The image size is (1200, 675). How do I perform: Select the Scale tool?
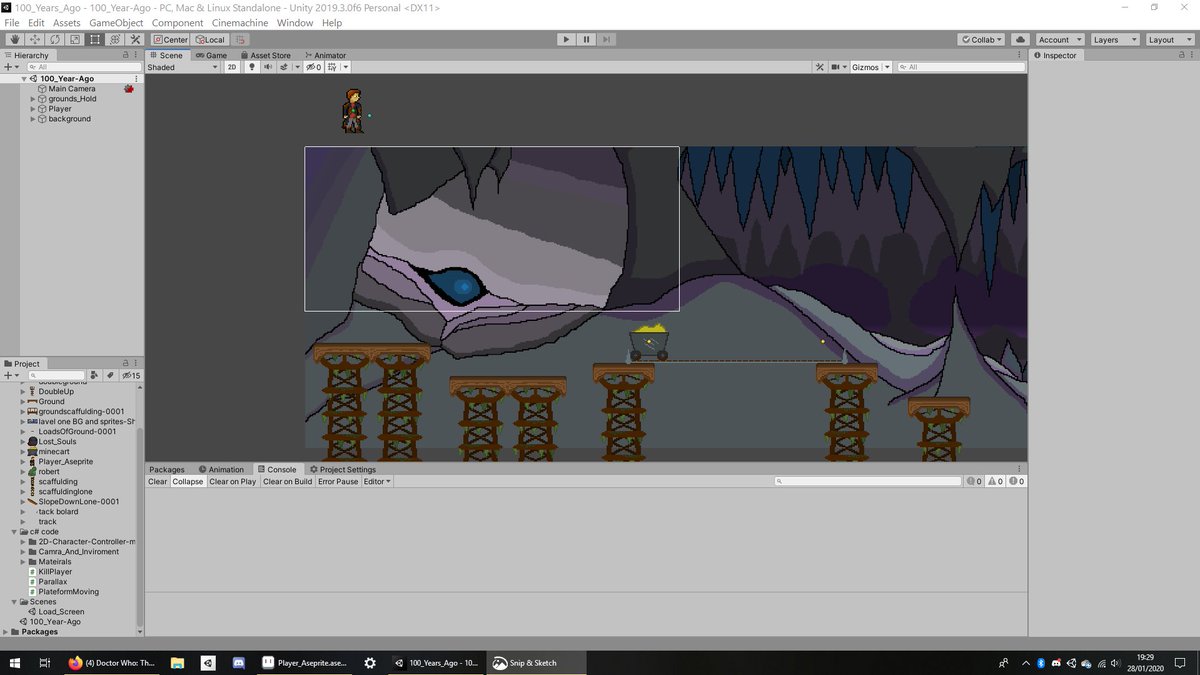[x=75, y=39]
